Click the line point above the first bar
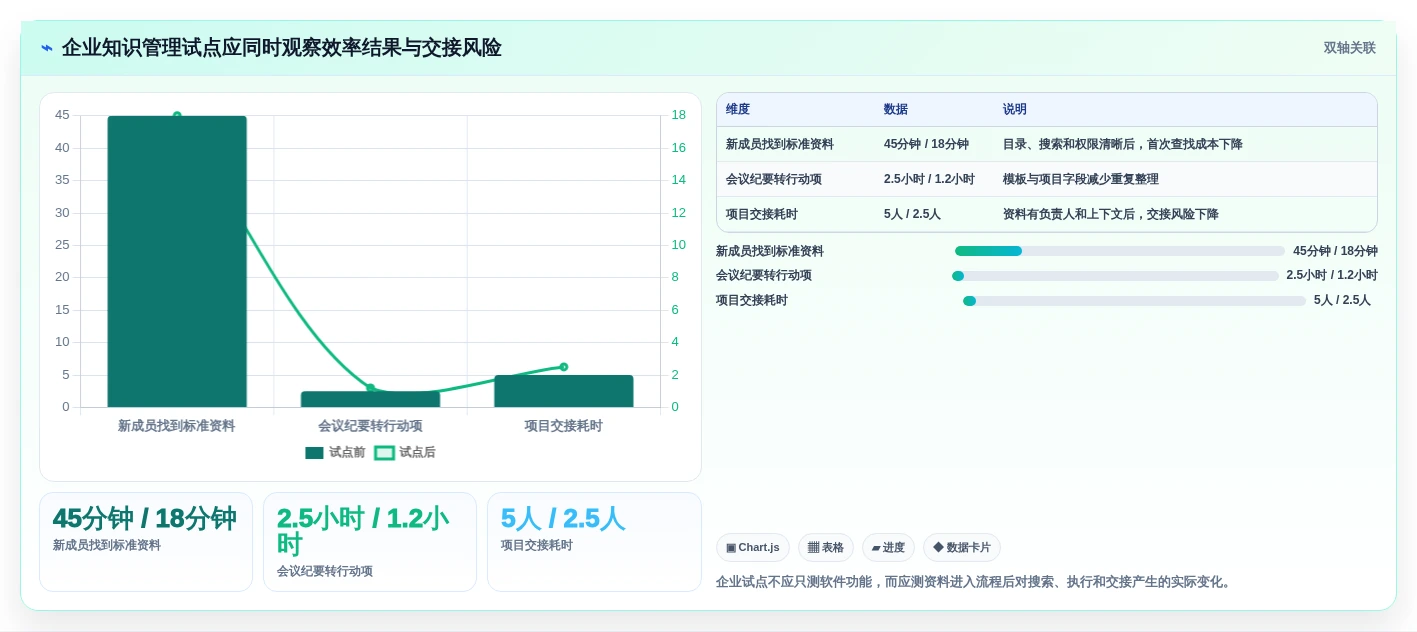 coord(177,115)
